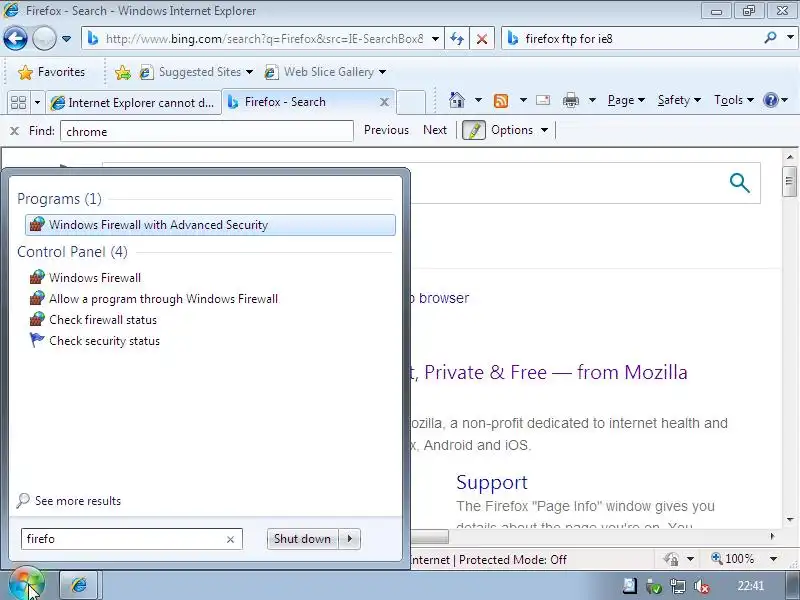Click the Refresh page icon
The width and height of the screenshot is (800, 600).
457,39
